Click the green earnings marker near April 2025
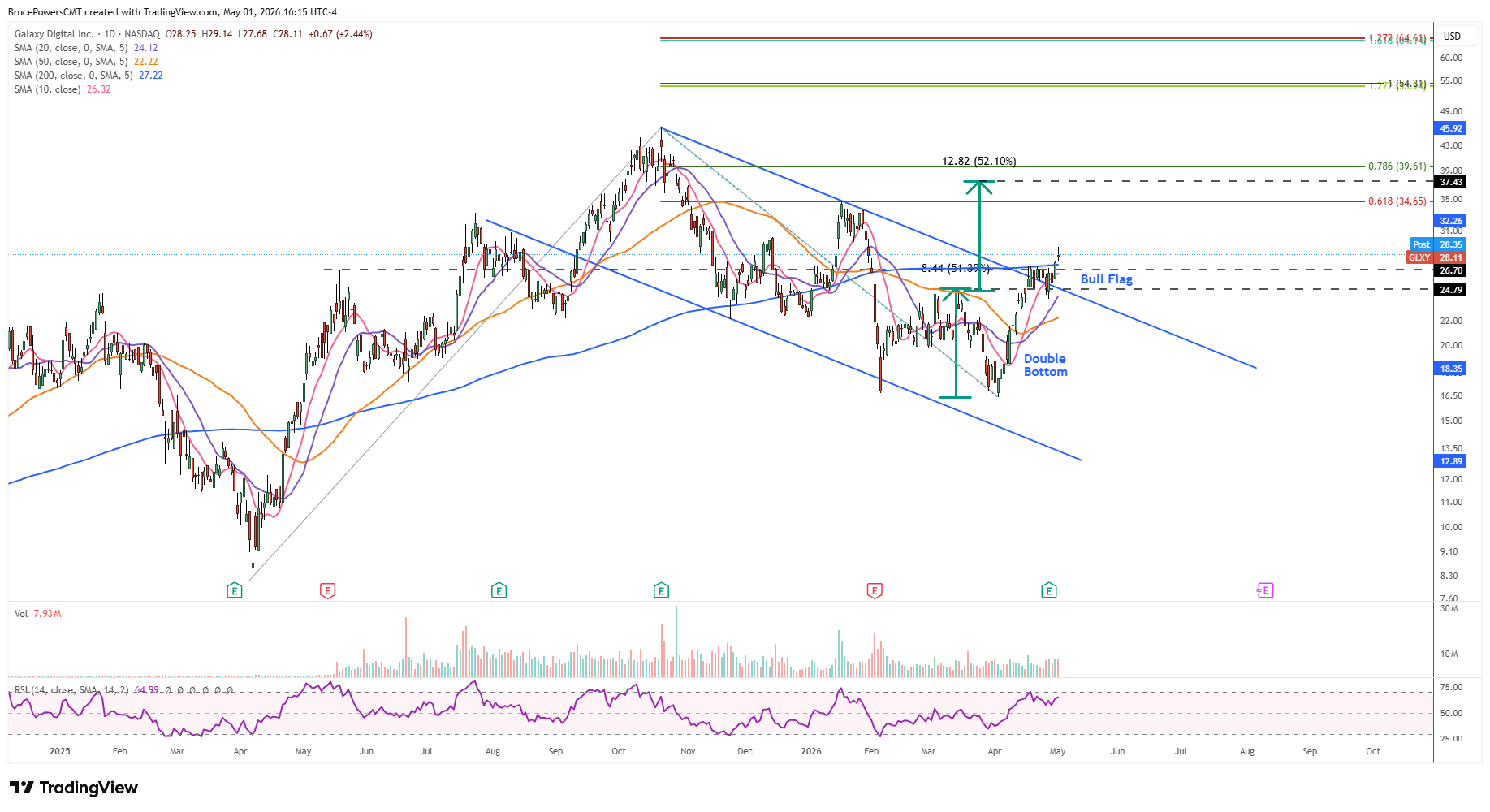Image resolution: width=1490 pixels, height=812 pixels. (x=235, y=590)
